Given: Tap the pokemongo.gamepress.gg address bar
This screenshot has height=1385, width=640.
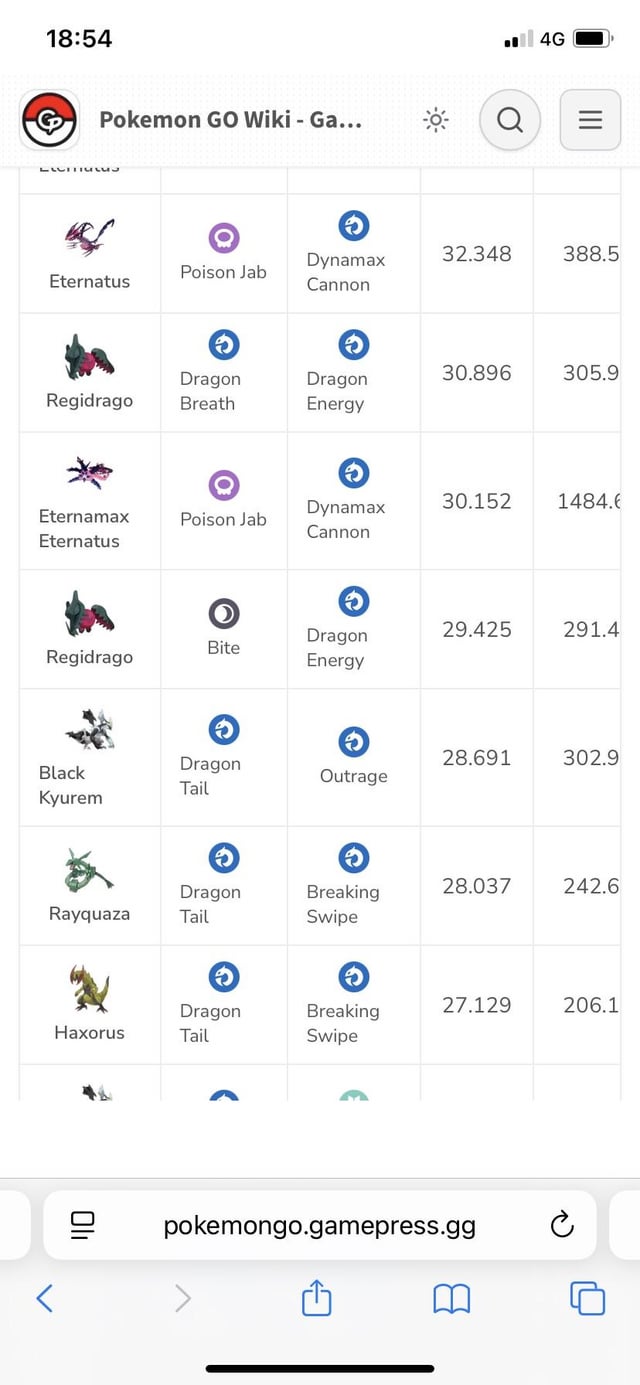Looking at the screenshot, I should (x=320, y=1225).
